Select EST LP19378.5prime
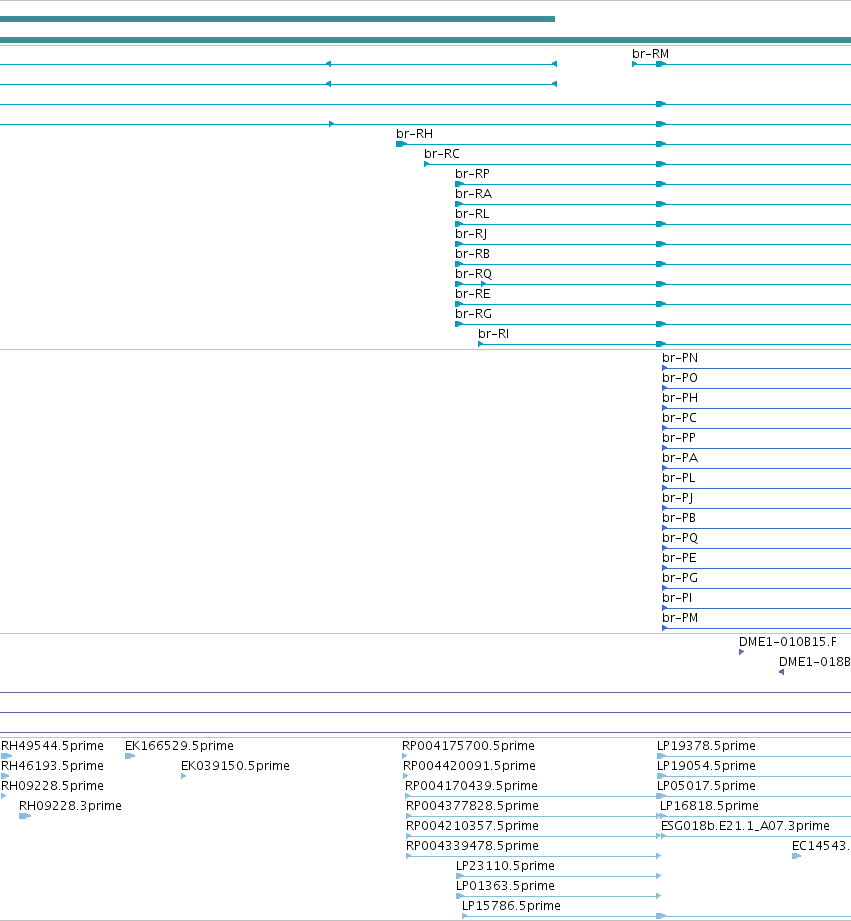 [x=706, y=745]
